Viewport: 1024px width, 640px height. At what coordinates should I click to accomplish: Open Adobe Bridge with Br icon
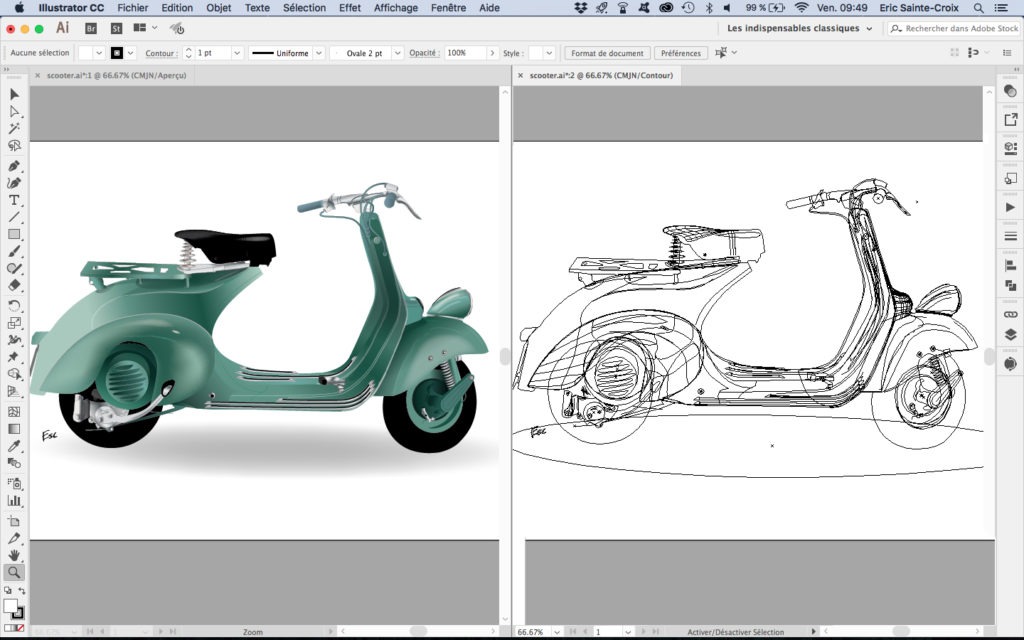tap(91, 29)
